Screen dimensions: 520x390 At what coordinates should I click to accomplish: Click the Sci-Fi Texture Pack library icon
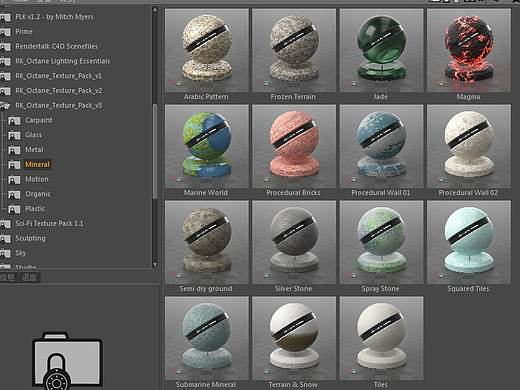point(5,224)
